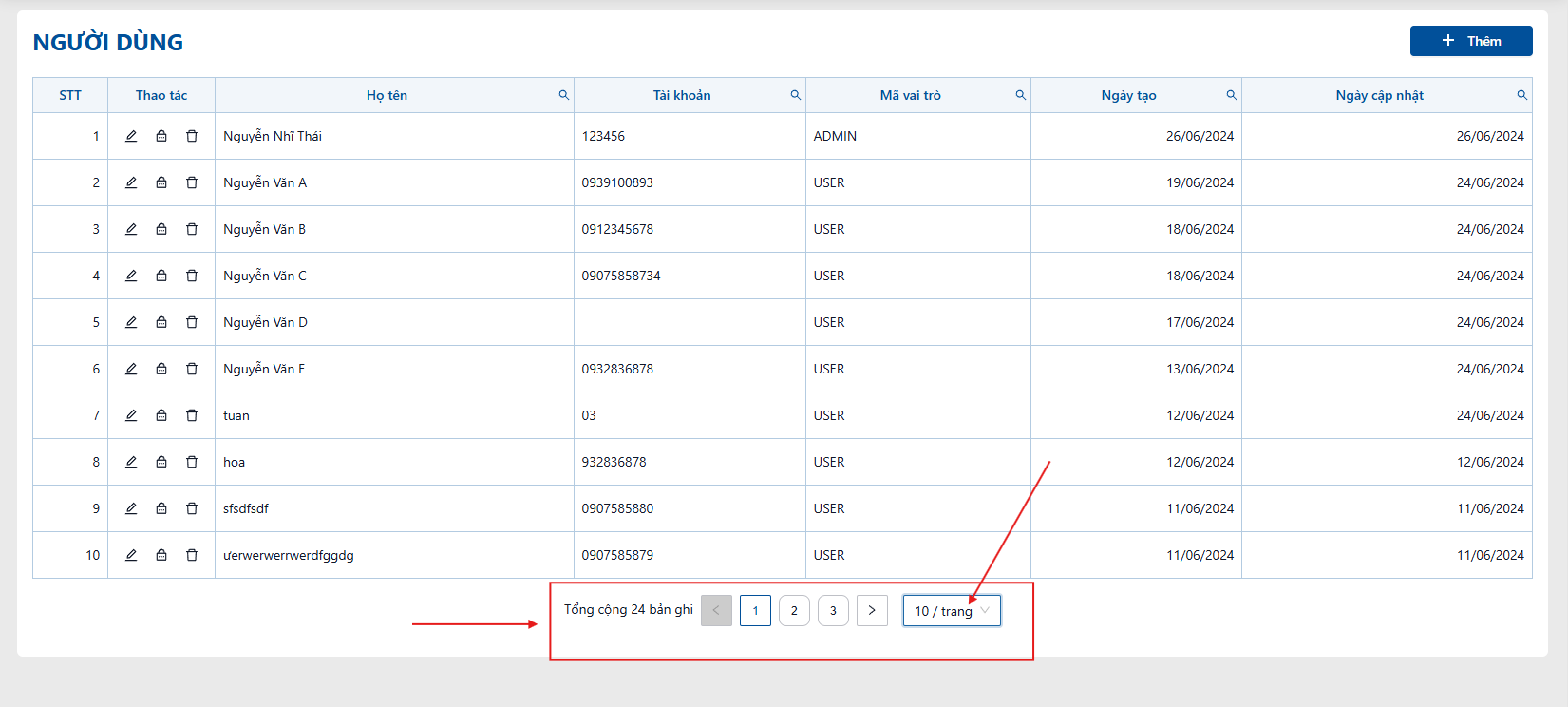Click lock icon for Nguyễn Văn B
This screenshot has width=1568, height=707.
pos(161,229)
